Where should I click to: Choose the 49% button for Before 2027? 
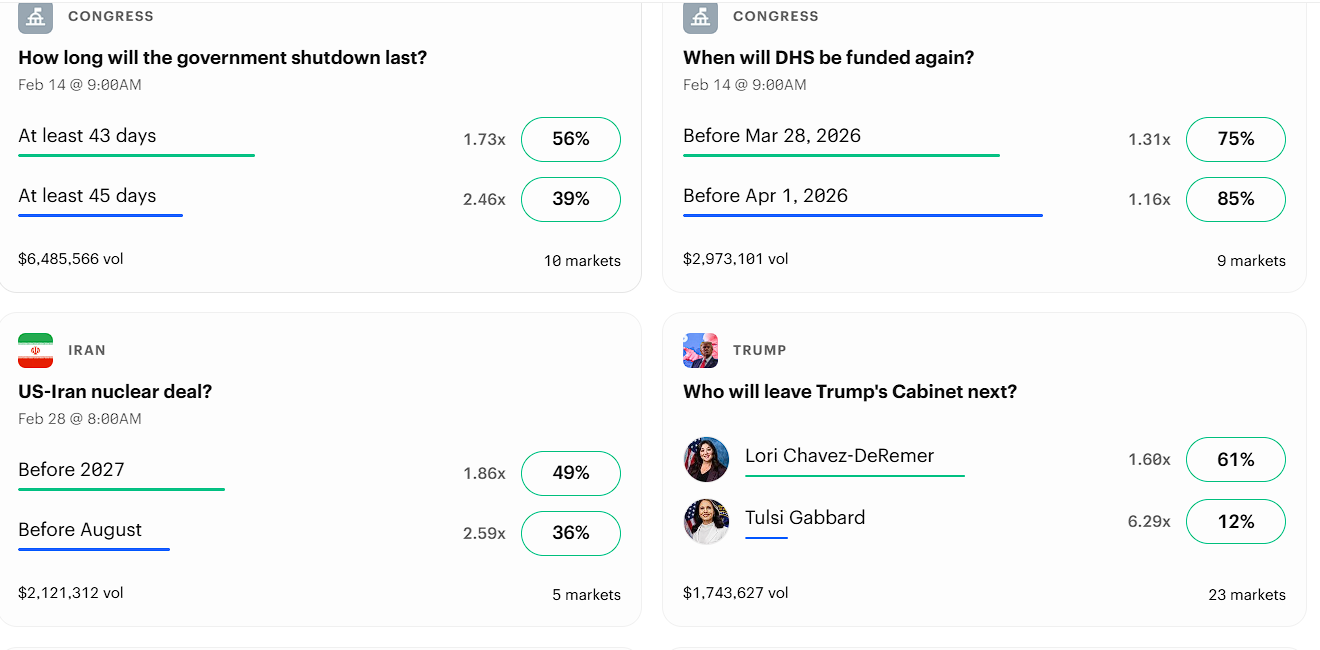pos(570,473)
